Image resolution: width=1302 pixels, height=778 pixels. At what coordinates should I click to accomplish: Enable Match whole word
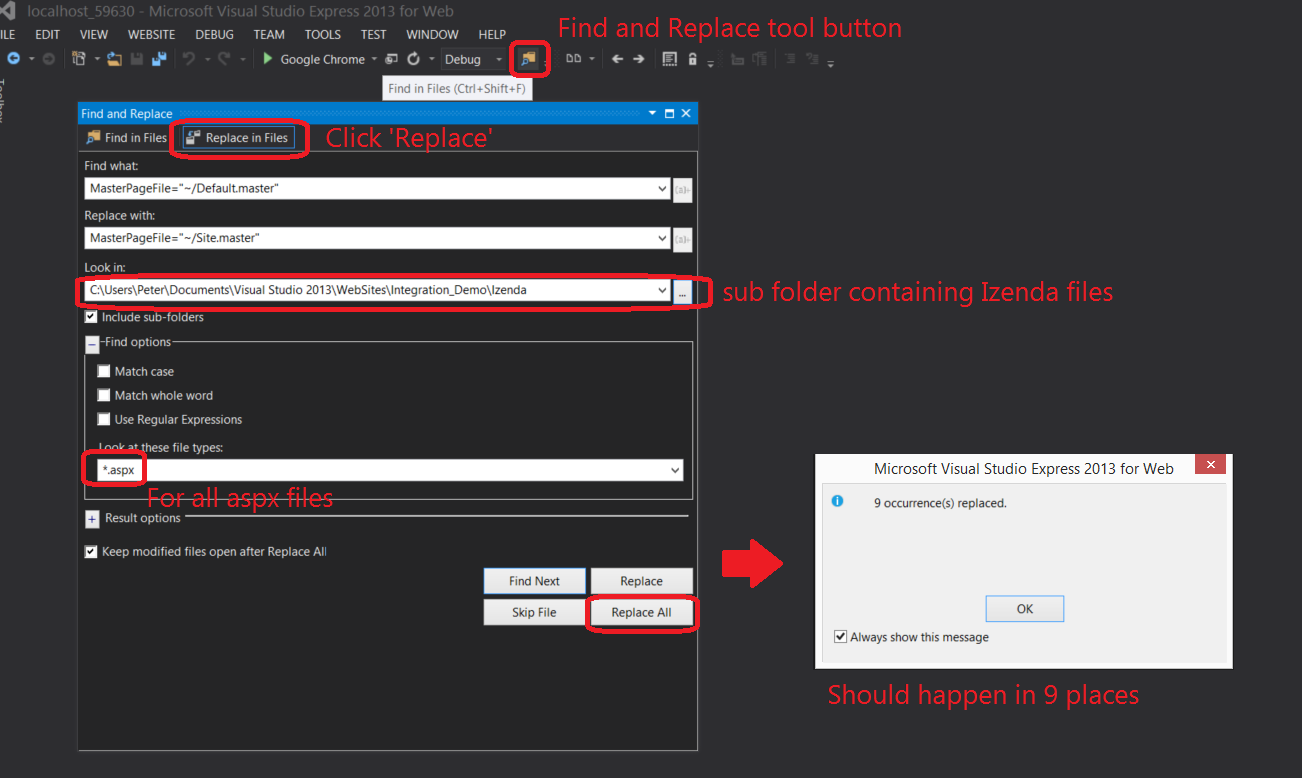coord(104,395)
